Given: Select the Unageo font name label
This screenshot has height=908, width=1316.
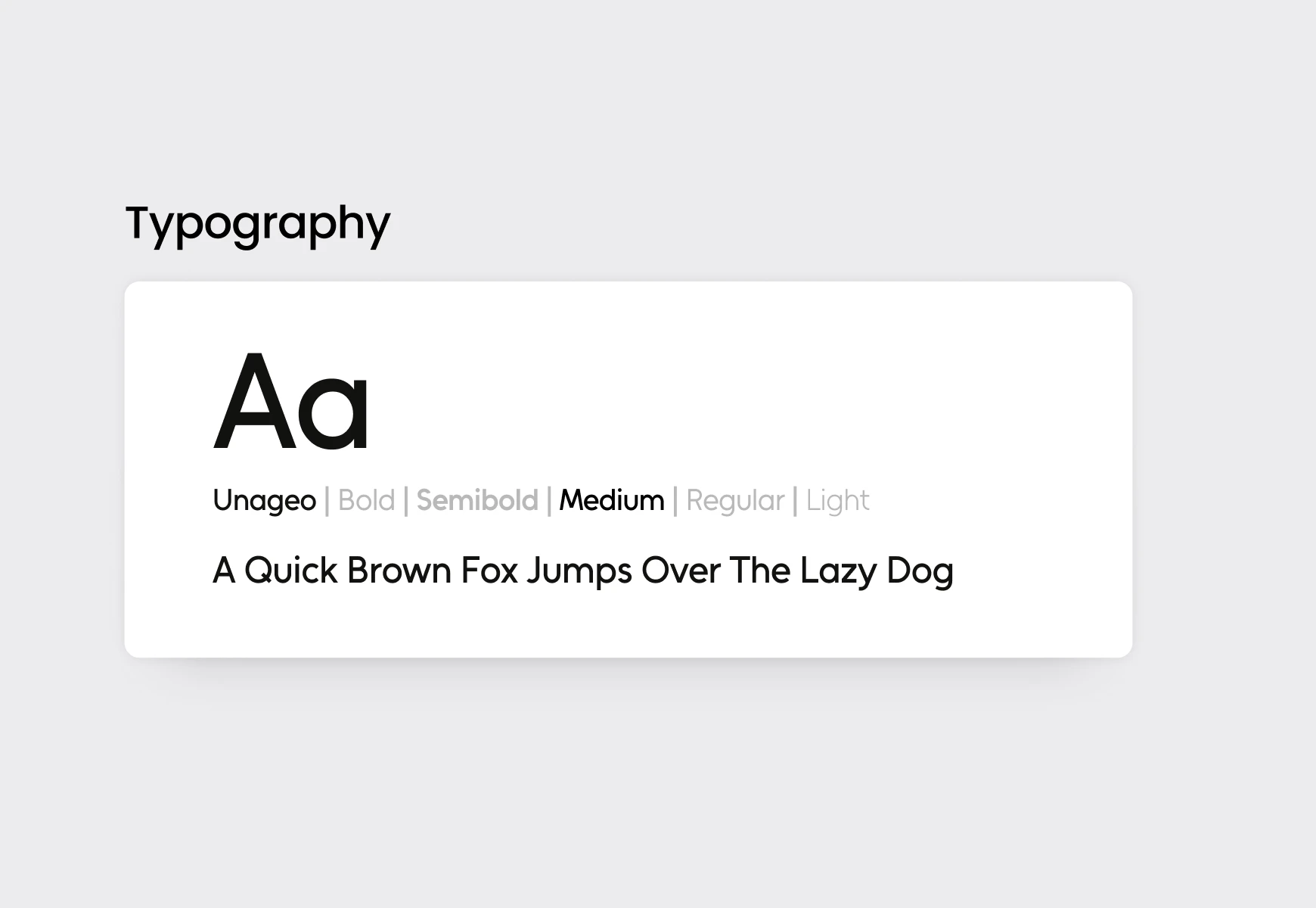Looking at the screenshot, I should coord(264,501).
